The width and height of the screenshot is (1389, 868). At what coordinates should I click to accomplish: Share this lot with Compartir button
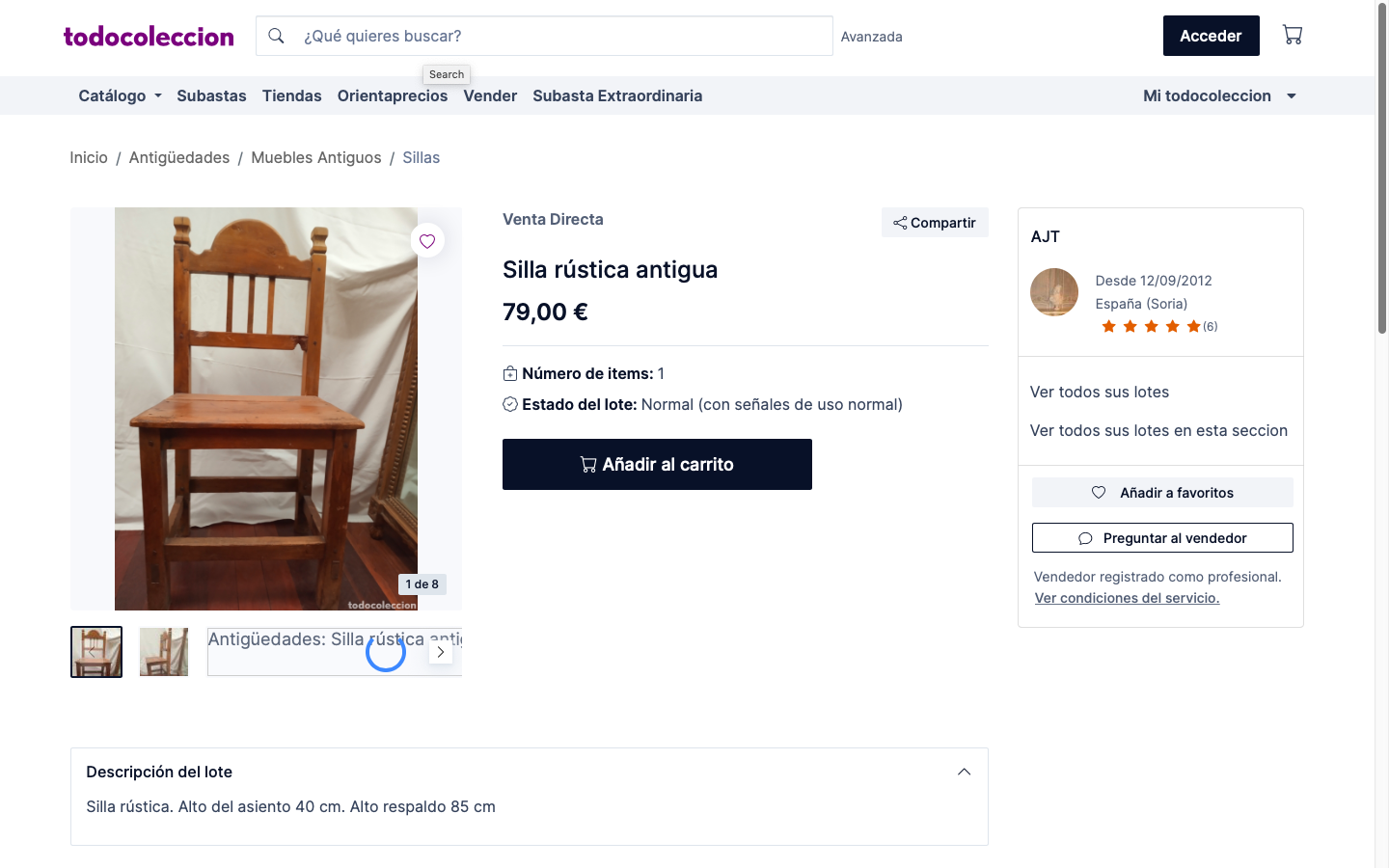[935, 223]
